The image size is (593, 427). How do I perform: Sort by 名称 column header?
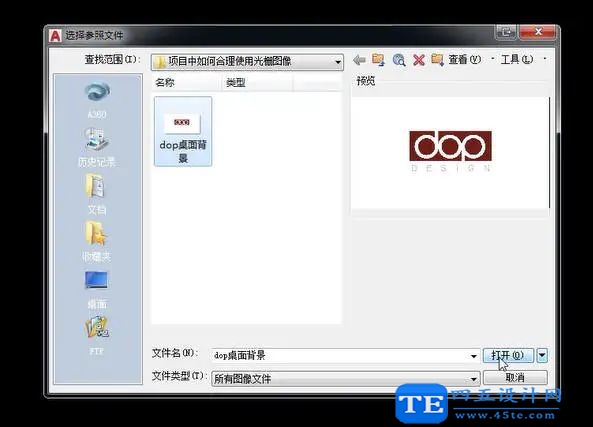tap(186, 82)
